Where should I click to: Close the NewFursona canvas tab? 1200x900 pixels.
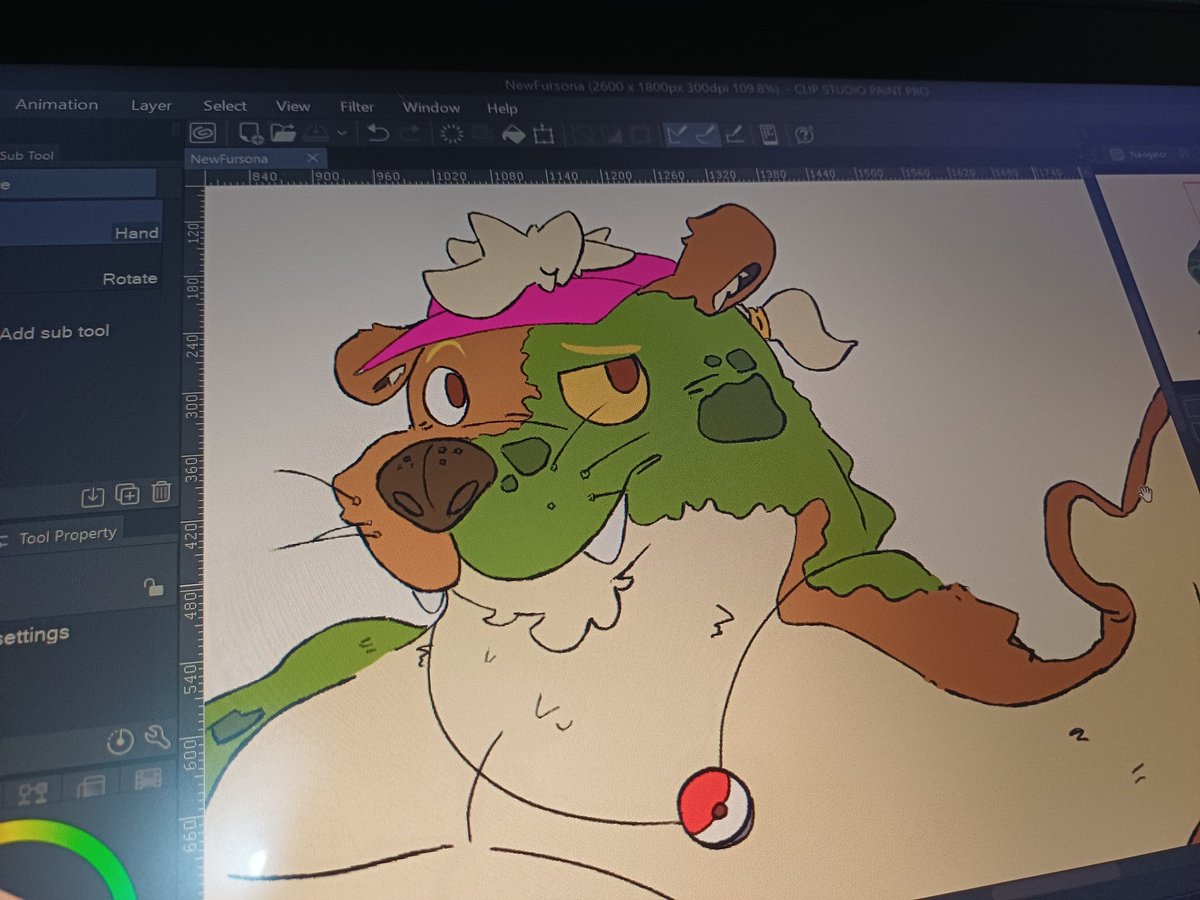[x=313, y=158]
